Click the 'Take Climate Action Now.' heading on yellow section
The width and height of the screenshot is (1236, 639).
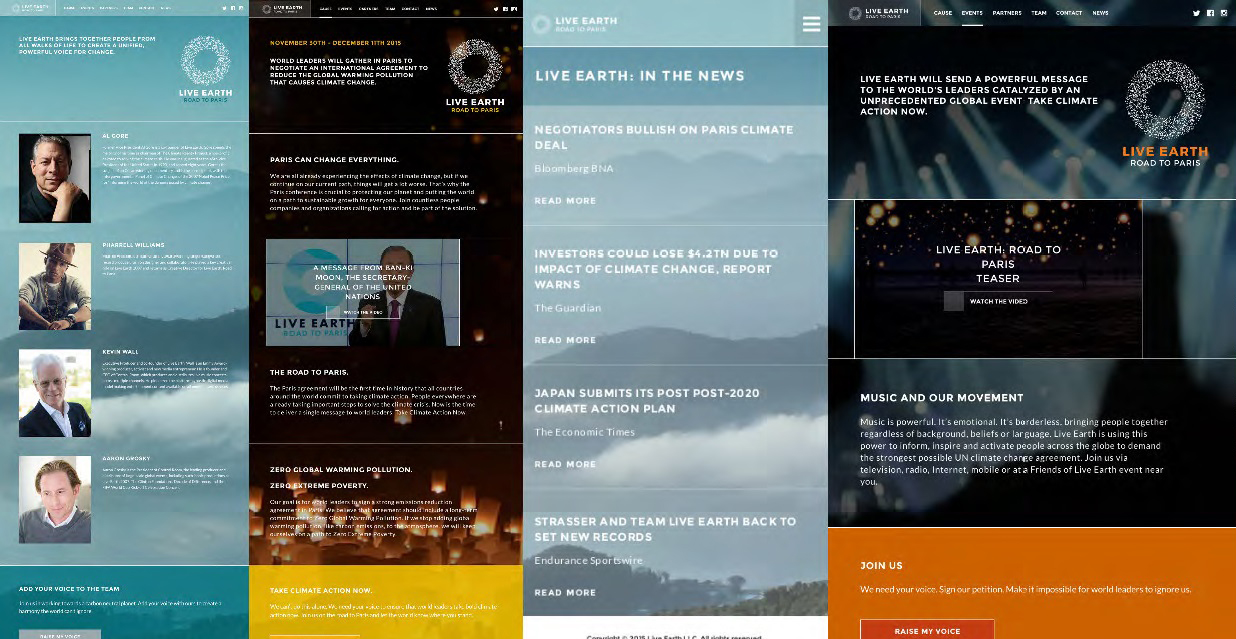pos(320,591)
